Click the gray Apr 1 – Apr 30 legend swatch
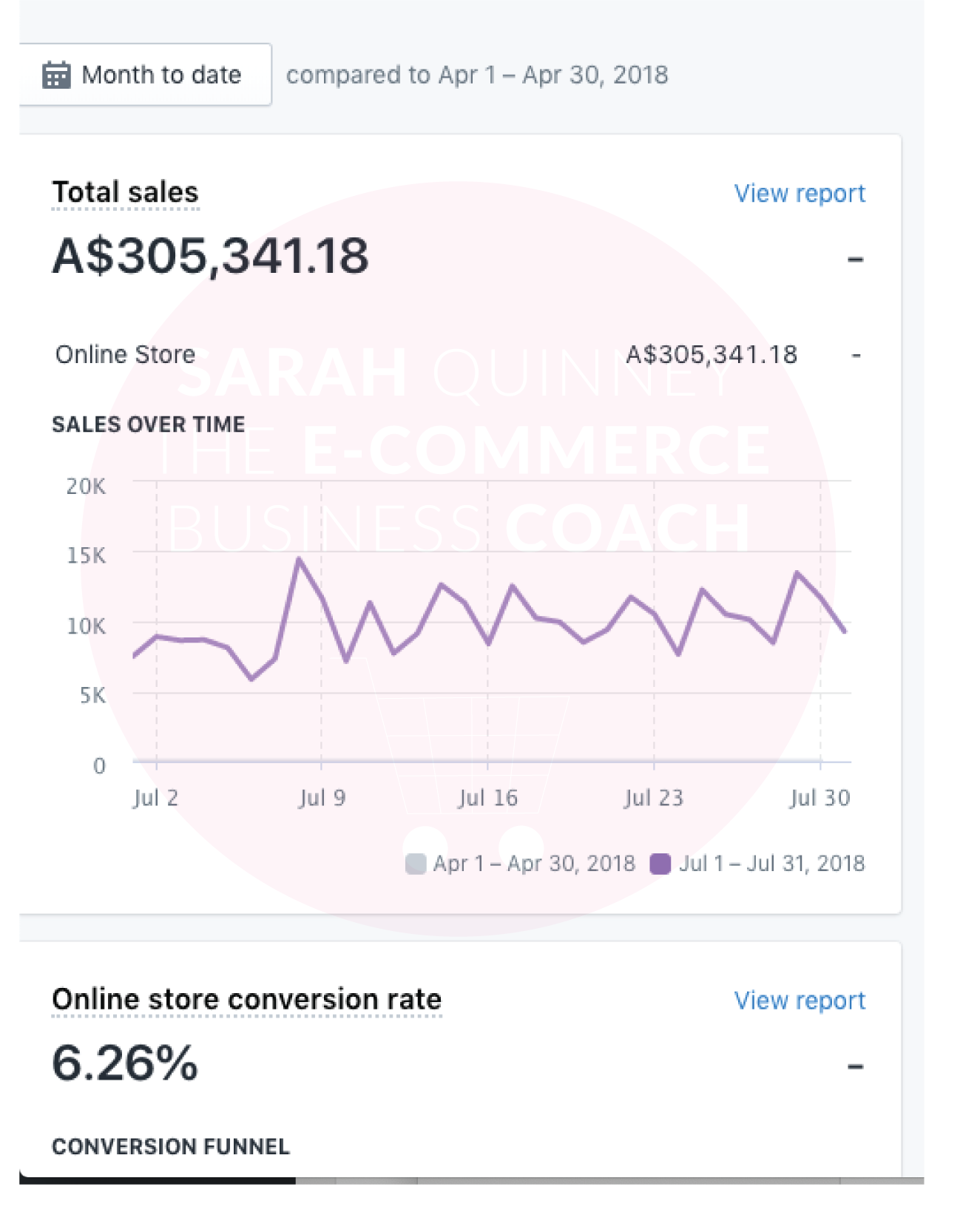 [416, 864]
